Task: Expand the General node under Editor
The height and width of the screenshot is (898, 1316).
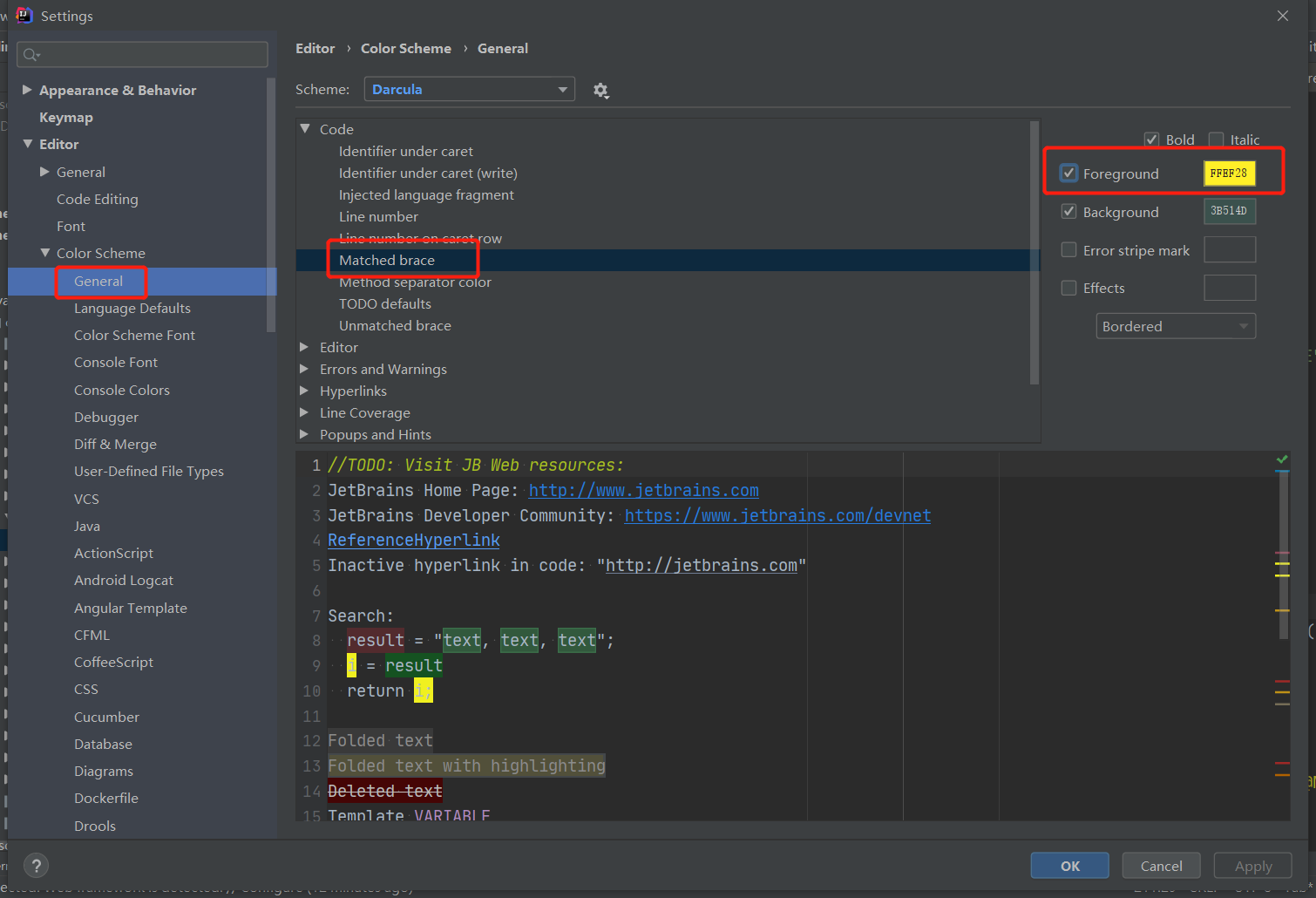Action: [44, 172]
